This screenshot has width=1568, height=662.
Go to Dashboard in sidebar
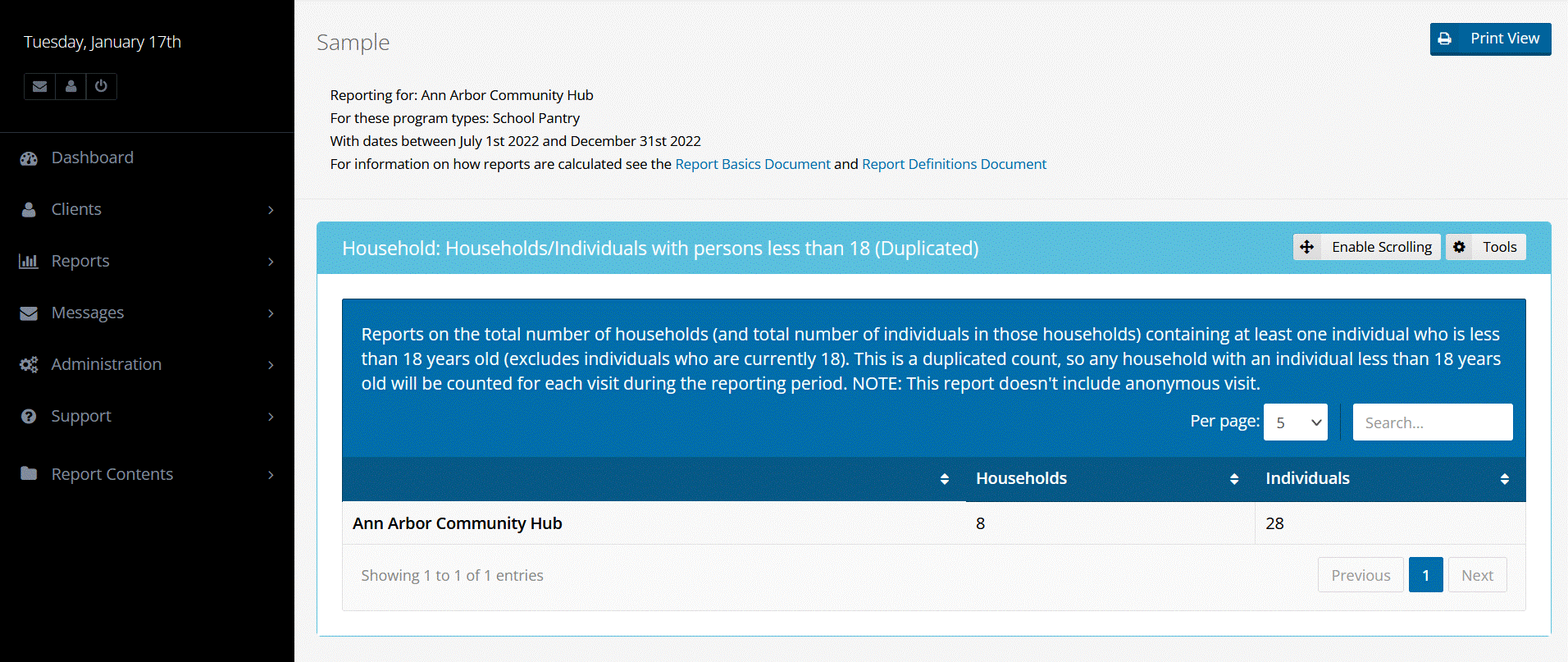click(x=92, y=158)
